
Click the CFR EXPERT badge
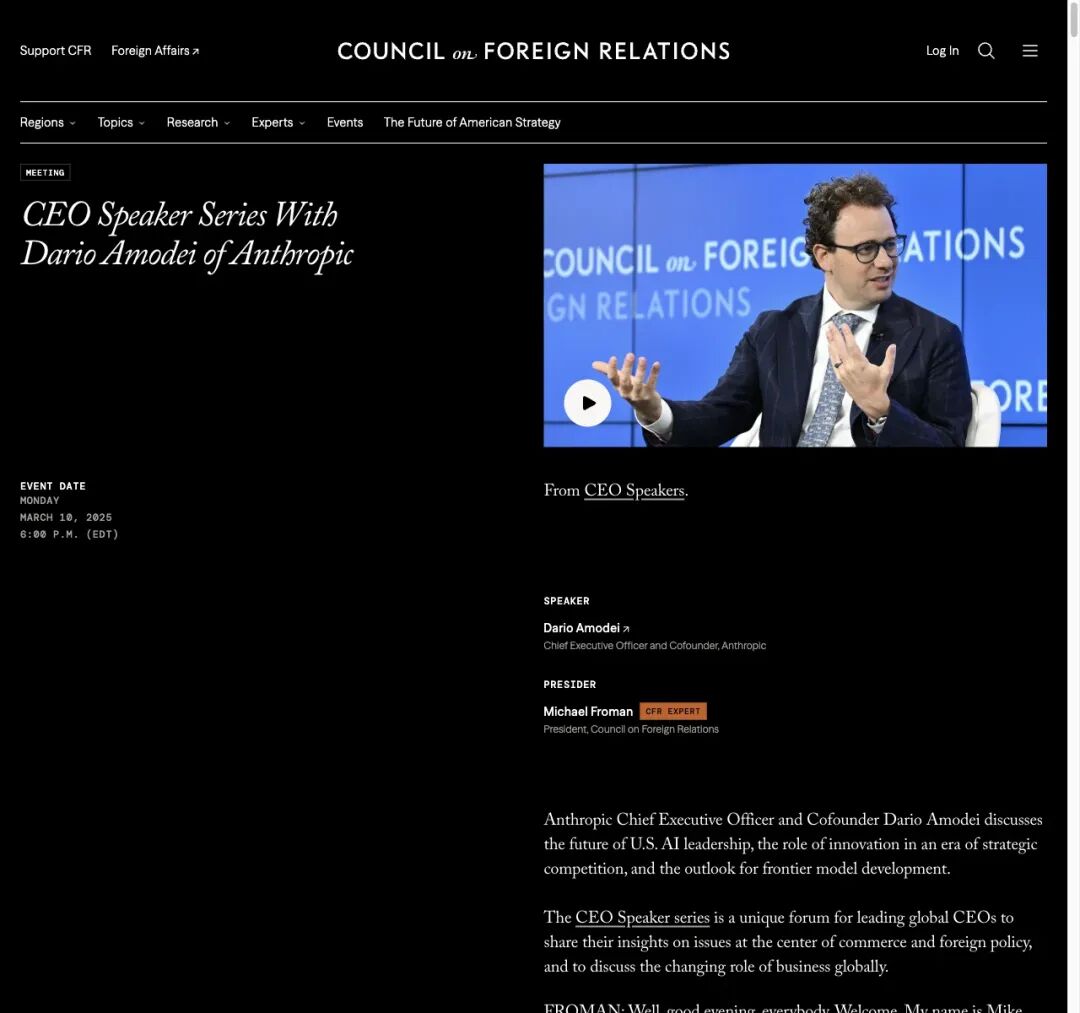pos(673,711)
